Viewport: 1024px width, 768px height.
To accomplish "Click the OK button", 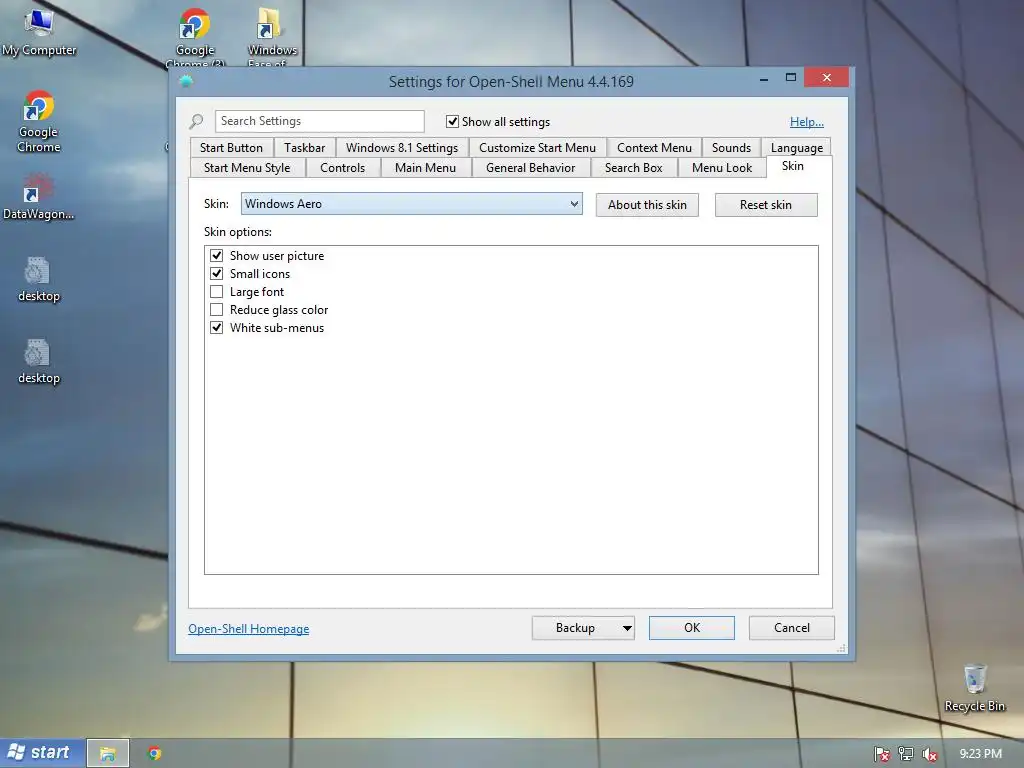I will pos(692,628).
